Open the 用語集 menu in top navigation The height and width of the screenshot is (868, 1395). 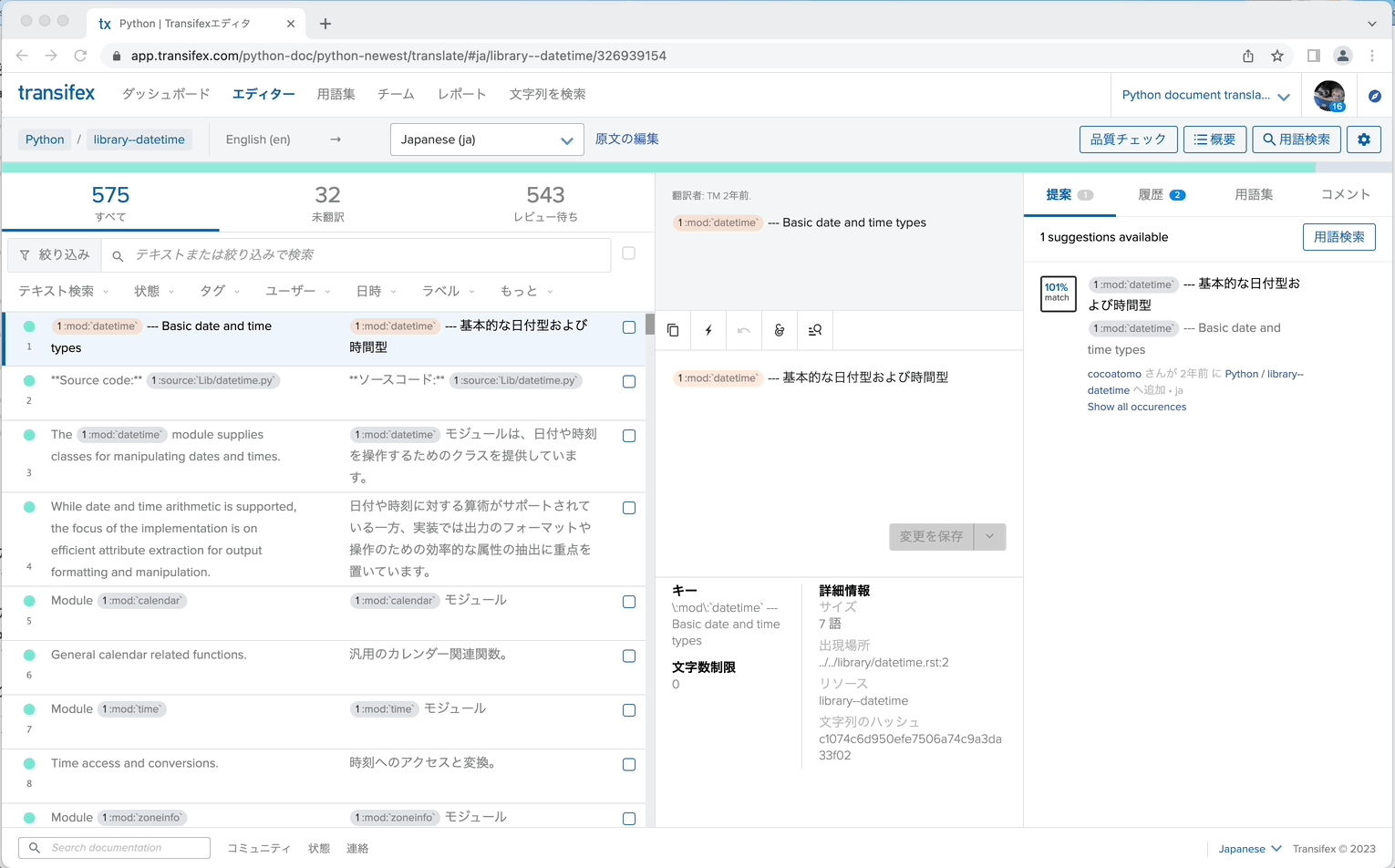point(336,94)
